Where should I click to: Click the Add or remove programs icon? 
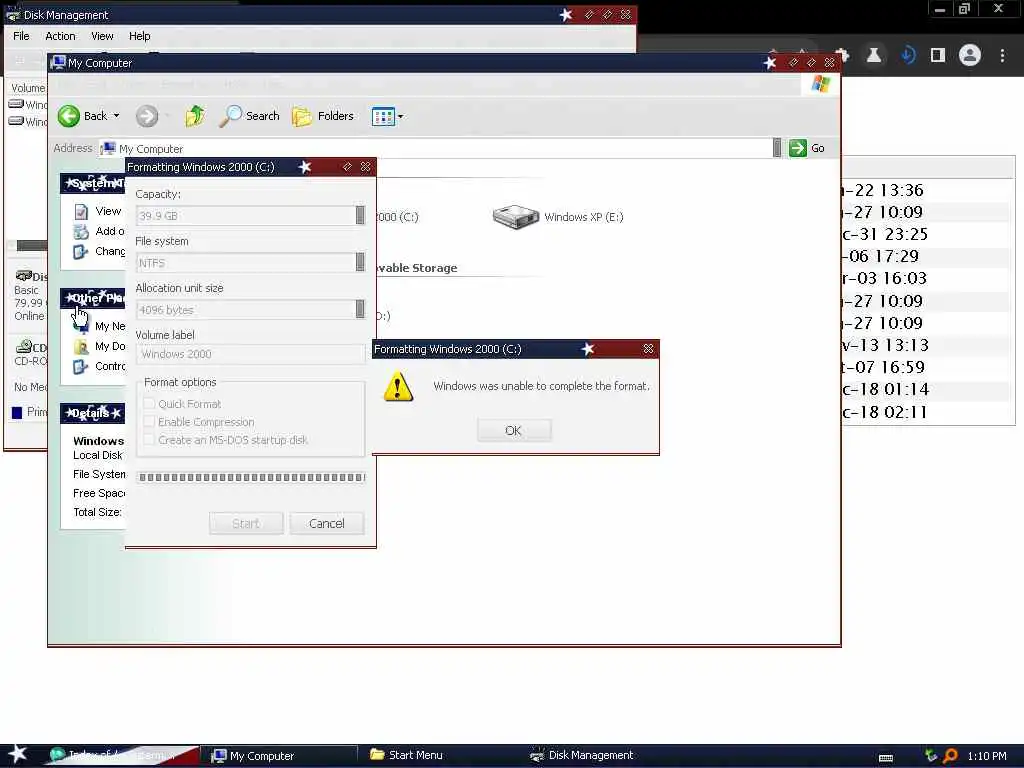[81, 231]
